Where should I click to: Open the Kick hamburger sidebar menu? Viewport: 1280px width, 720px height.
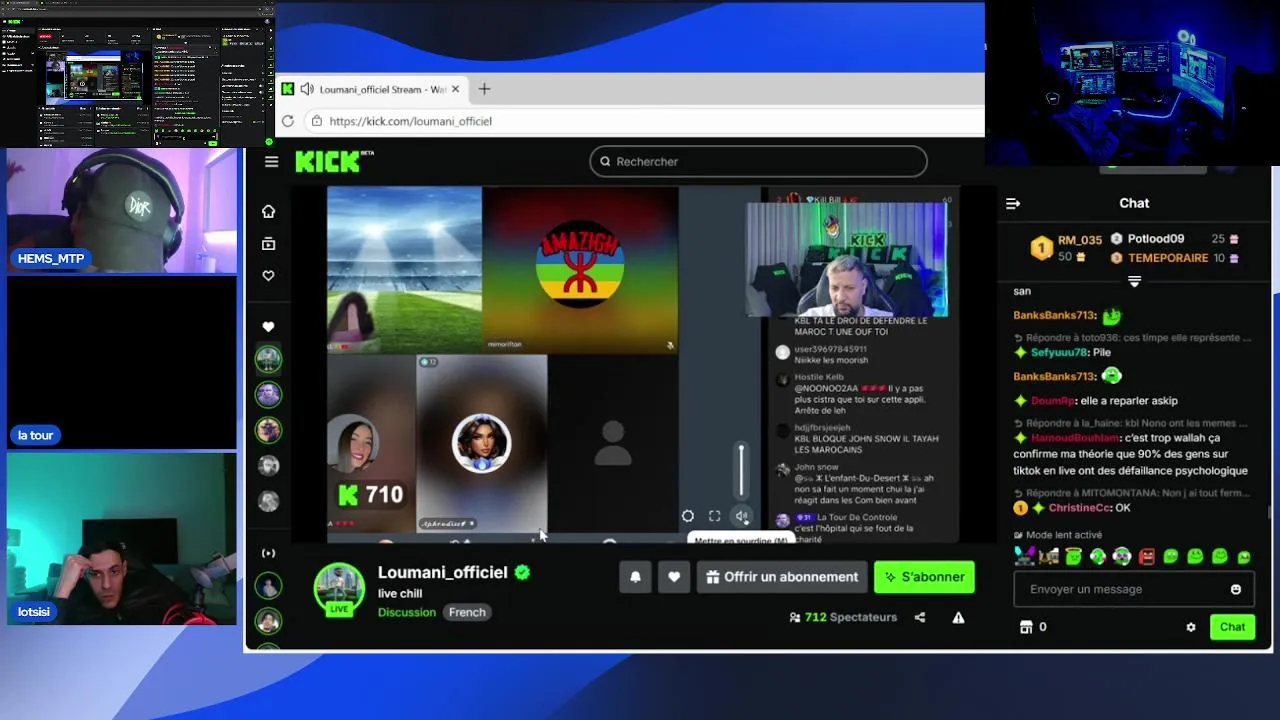pyautogui.click(x=271, y=162)
